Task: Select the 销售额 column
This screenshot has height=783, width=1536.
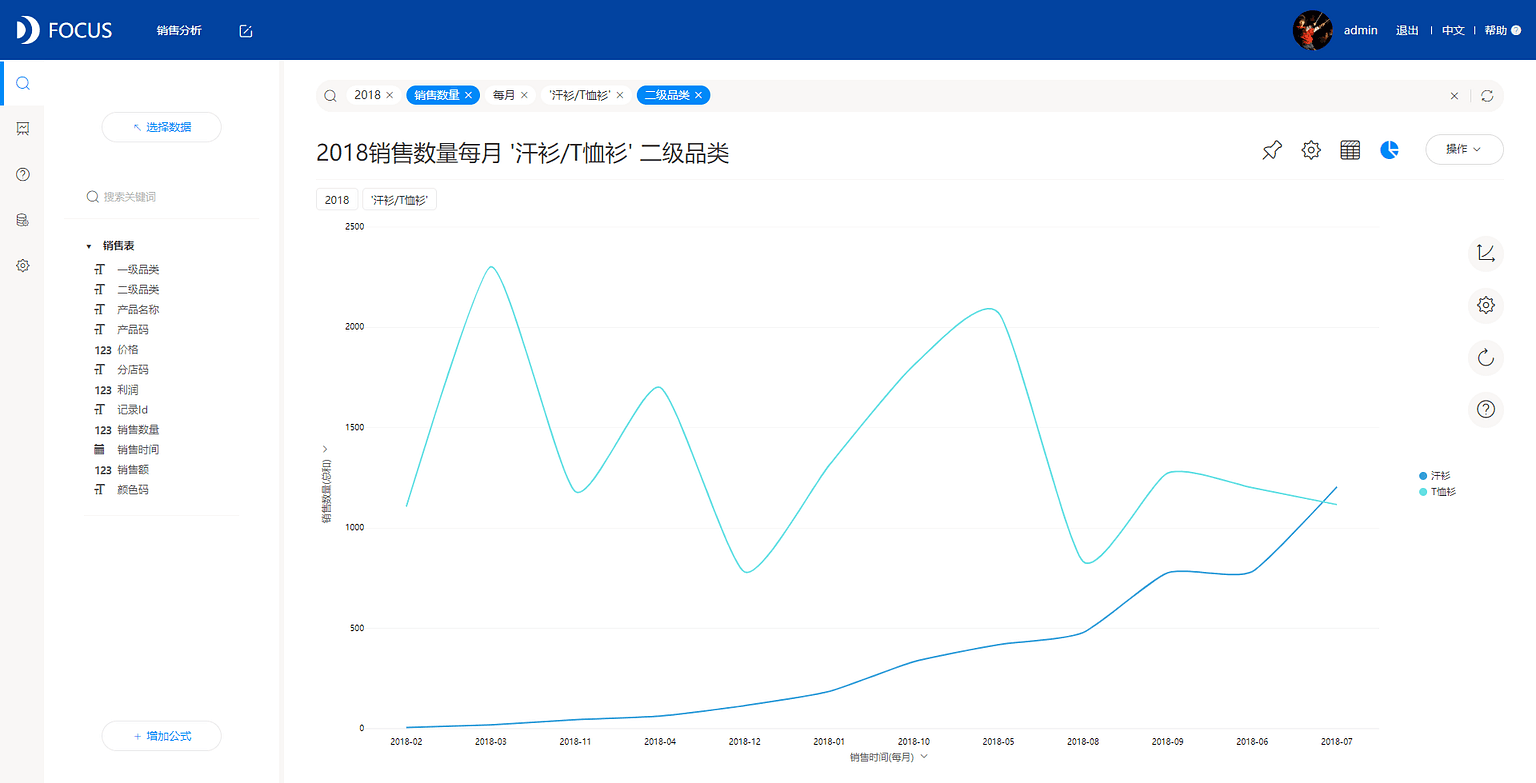Action: click(x=132, y=470)
